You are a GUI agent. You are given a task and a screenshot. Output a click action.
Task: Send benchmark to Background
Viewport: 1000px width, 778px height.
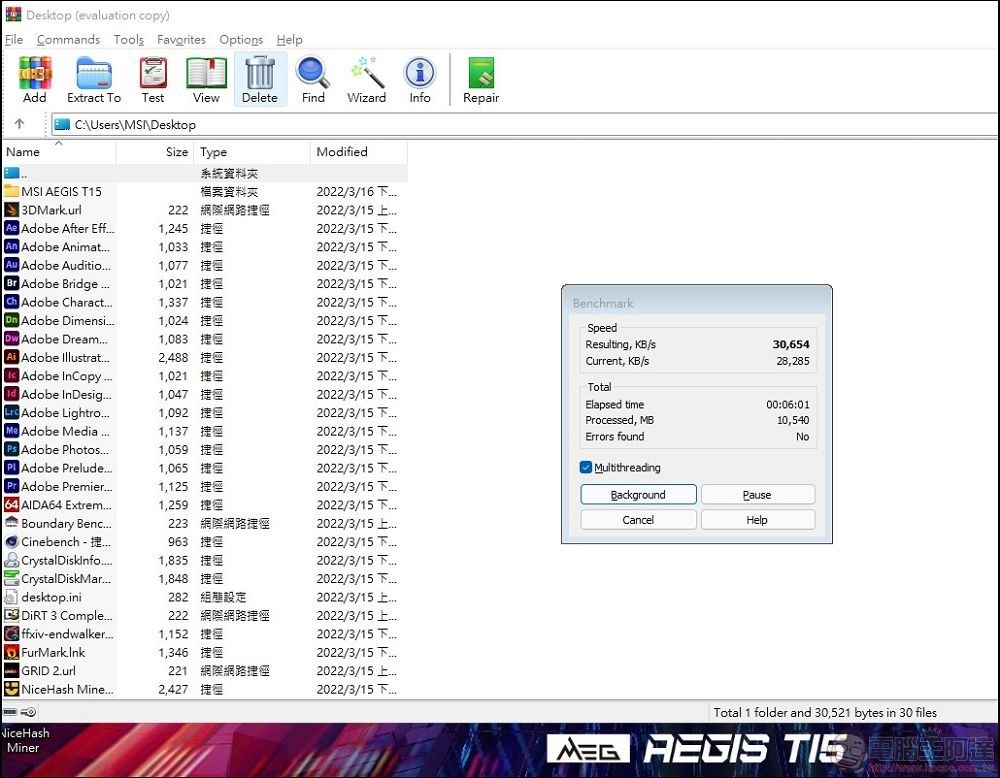pos(637,494)
